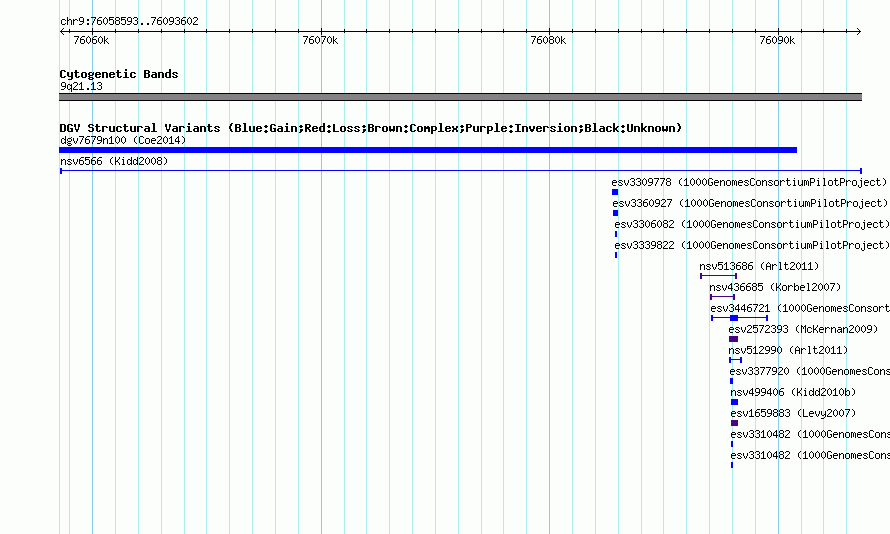
Task: Click the blue bracket glyph under nsv512990
Action: 736,360
